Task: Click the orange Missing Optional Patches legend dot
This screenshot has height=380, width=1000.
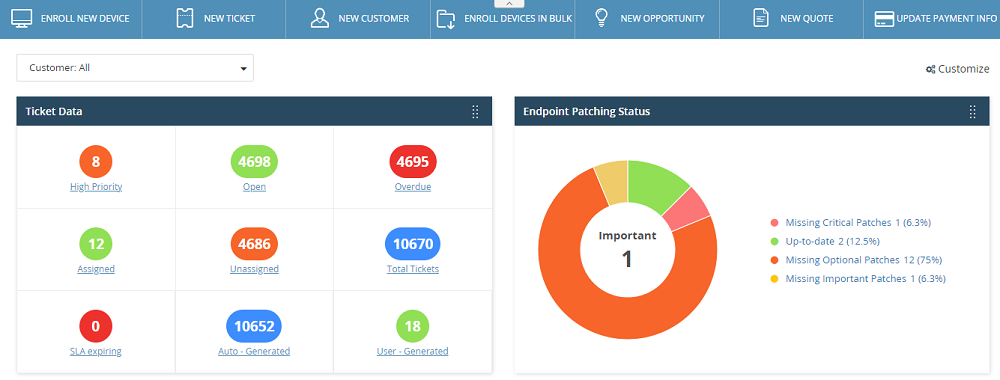Action: (774, 259)
